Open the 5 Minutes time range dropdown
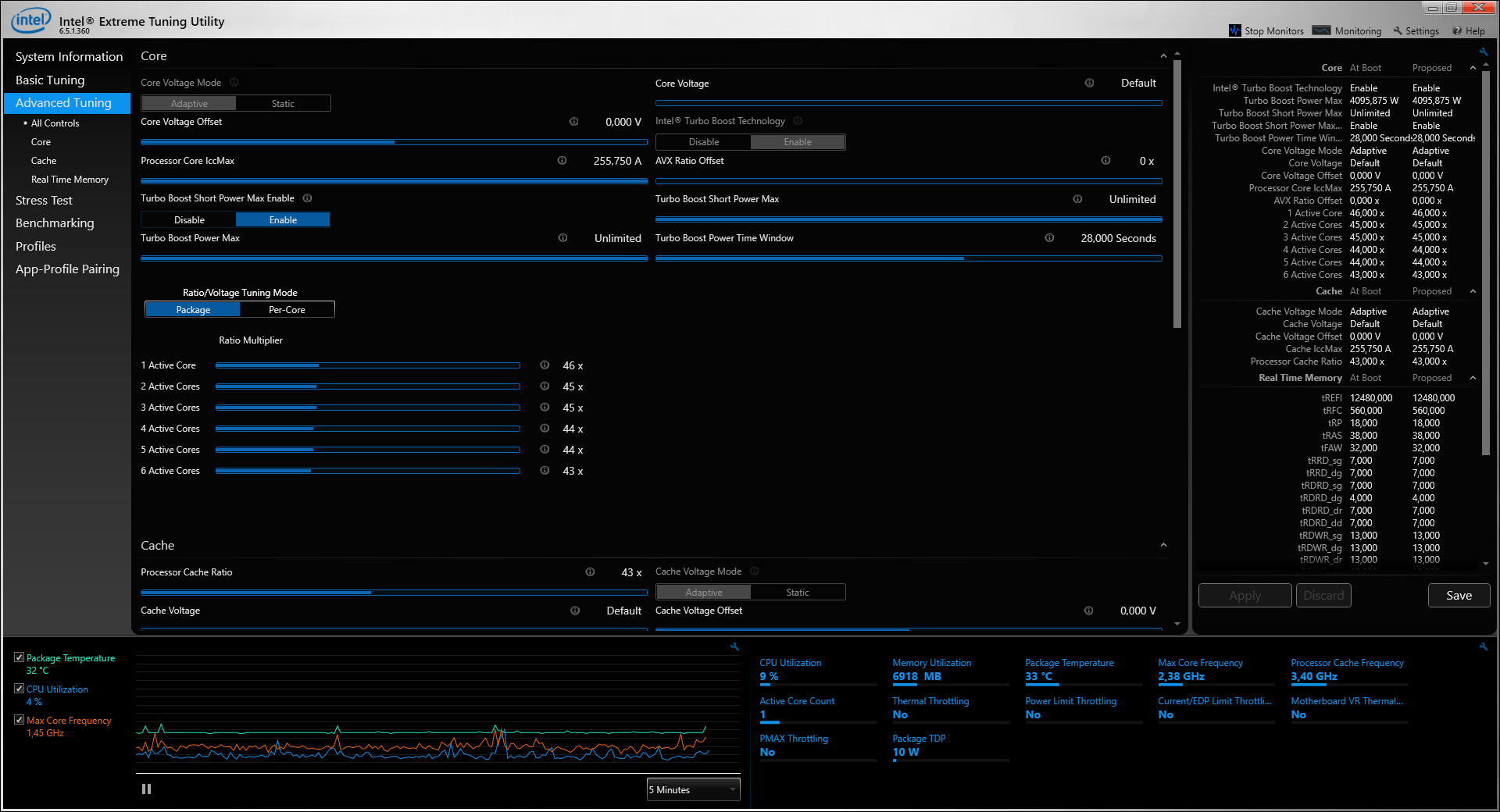This screenshot has width=1500, height=812. click(693, 790)
